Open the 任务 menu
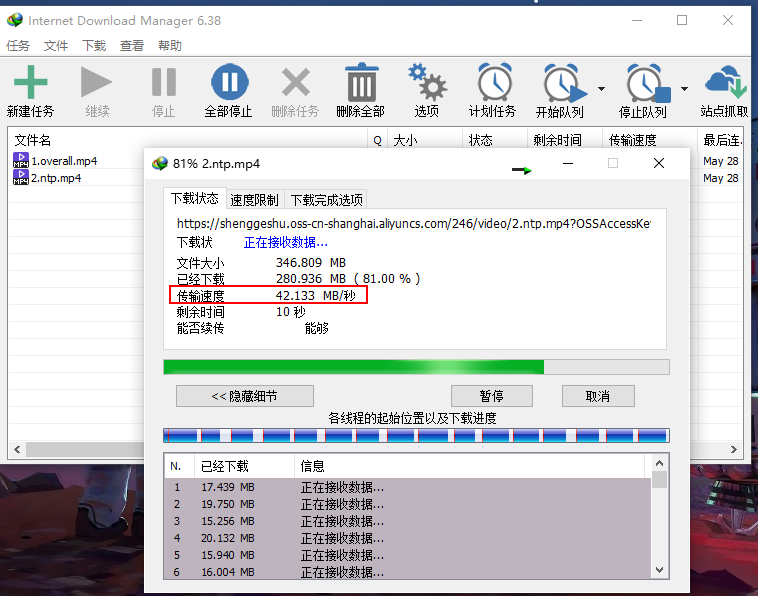 (18, 45)
